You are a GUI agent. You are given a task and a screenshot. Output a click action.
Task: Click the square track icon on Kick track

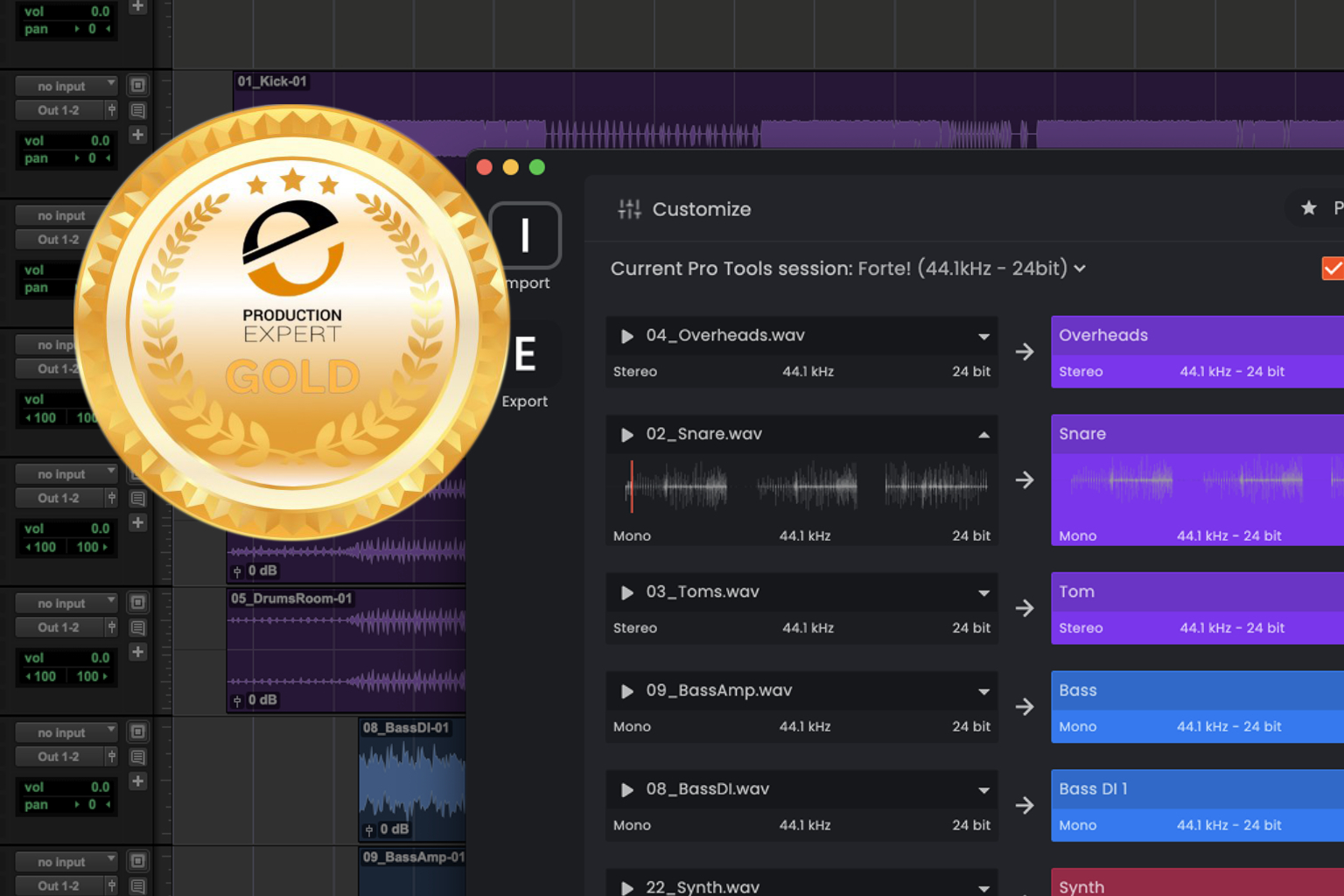coord(137,85)
